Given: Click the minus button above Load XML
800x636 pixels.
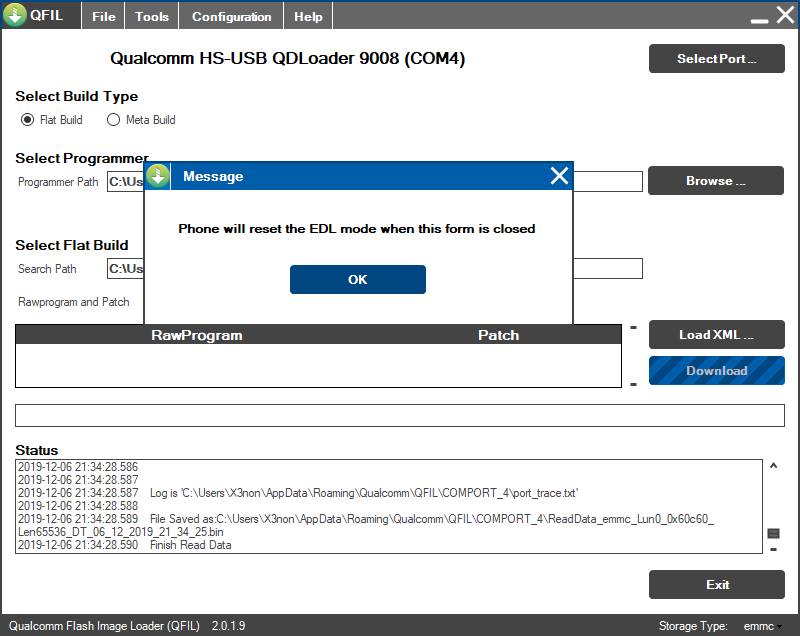Looking at the screenshot, I should point(633,327).
